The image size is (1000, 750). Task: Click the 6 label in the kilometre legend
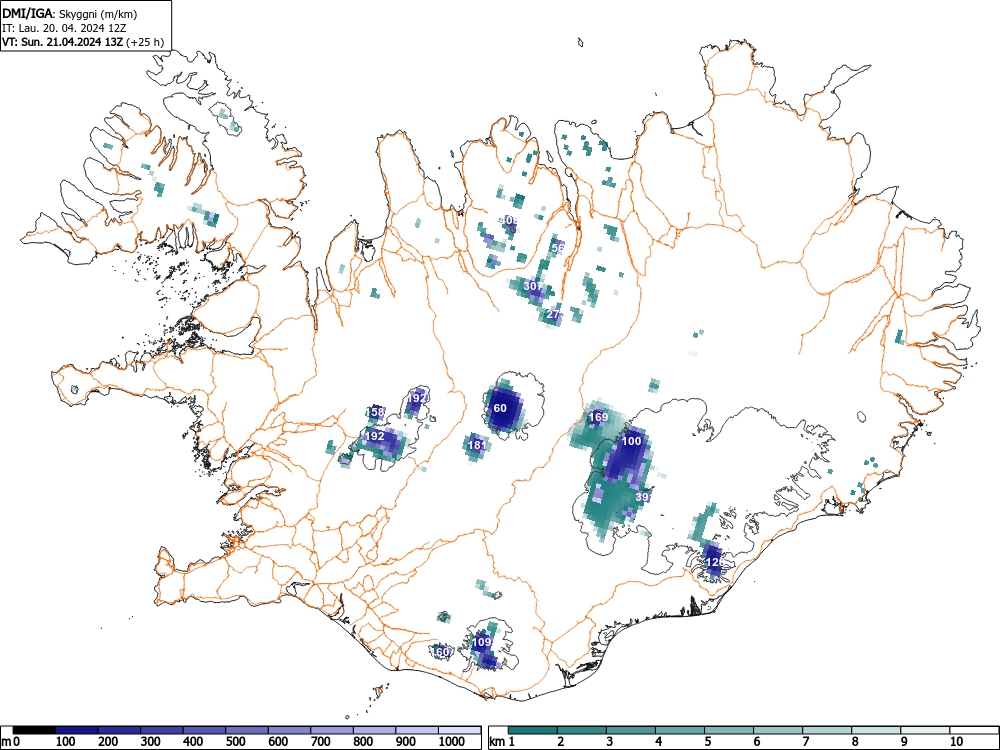pos(756,742)
